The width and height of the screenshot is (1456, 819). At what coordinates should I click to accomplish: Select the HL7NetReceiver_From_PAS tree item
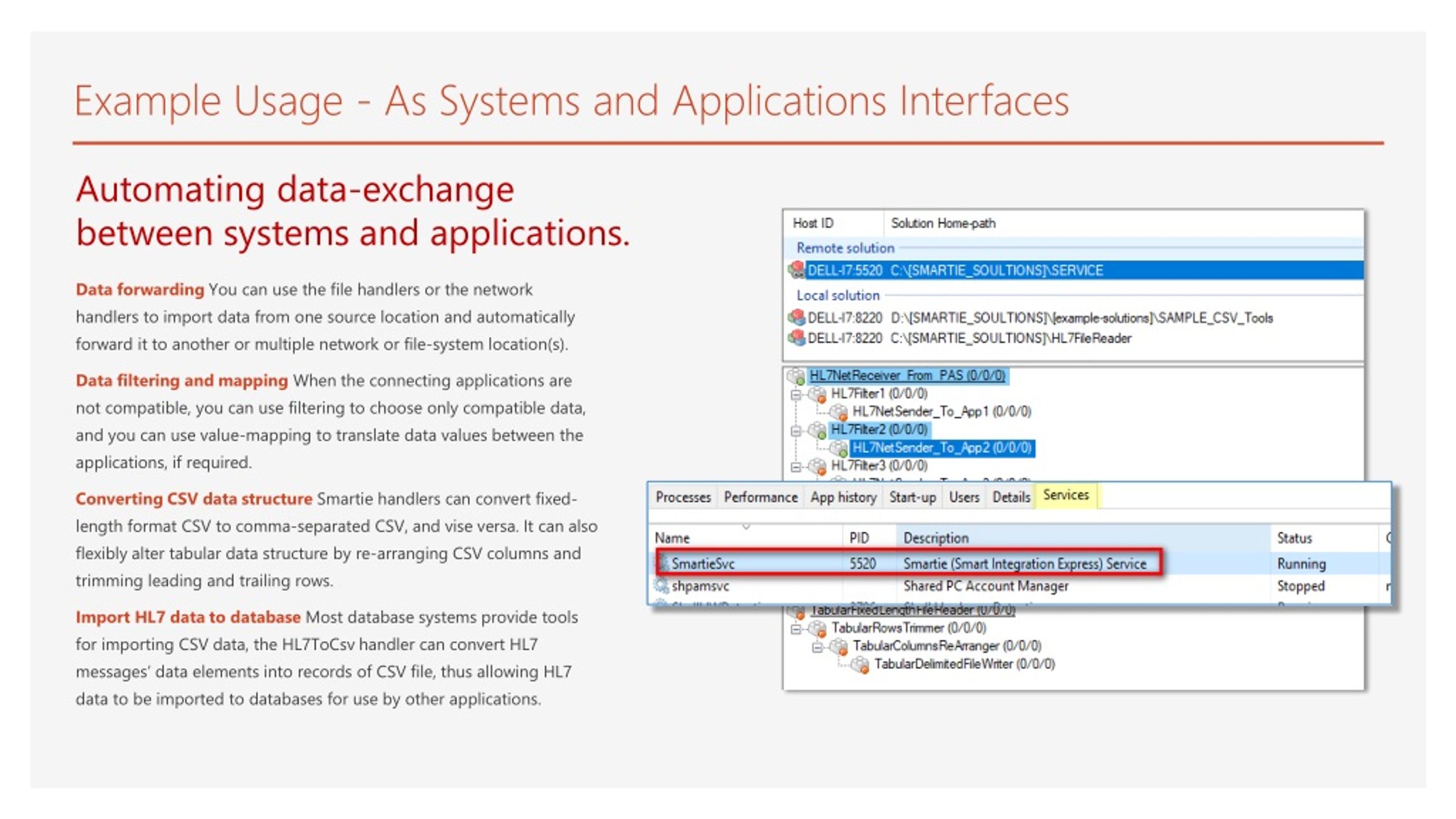(907, 375)
